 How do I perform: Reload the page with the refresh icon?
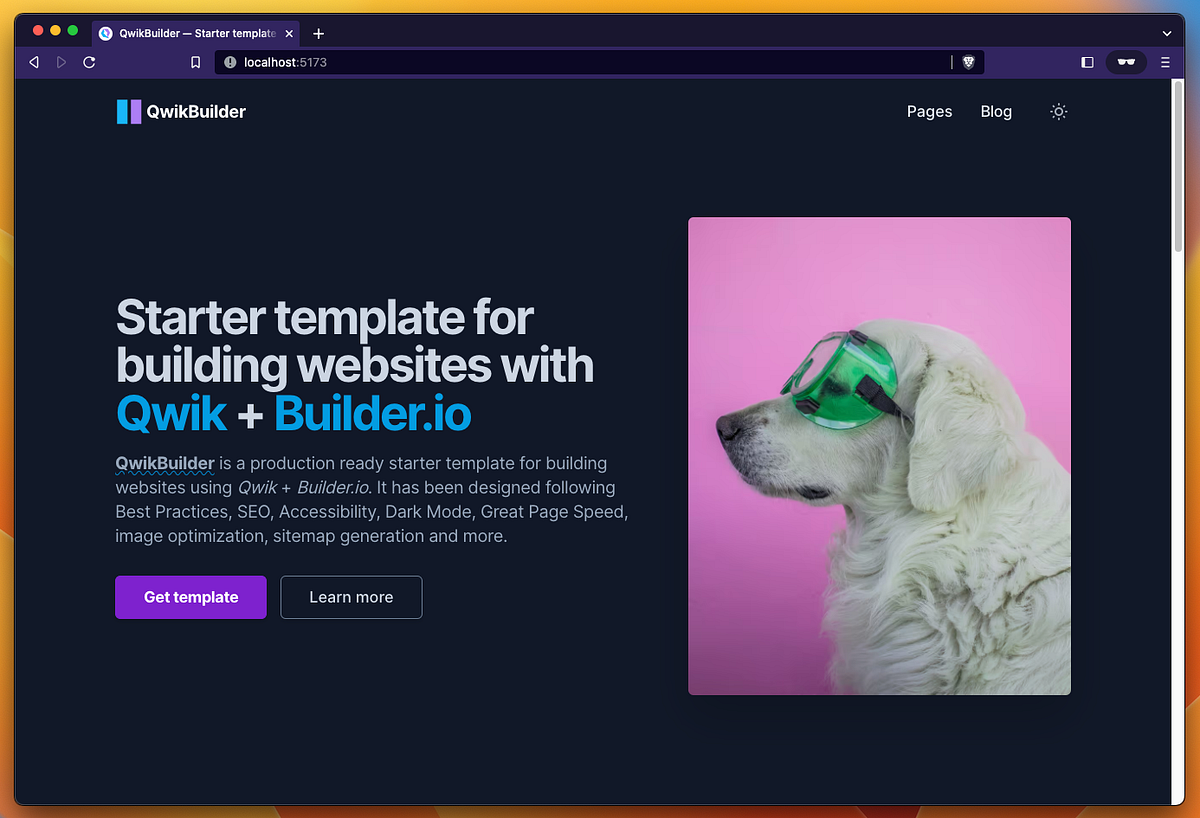click(x=89, y=62)
